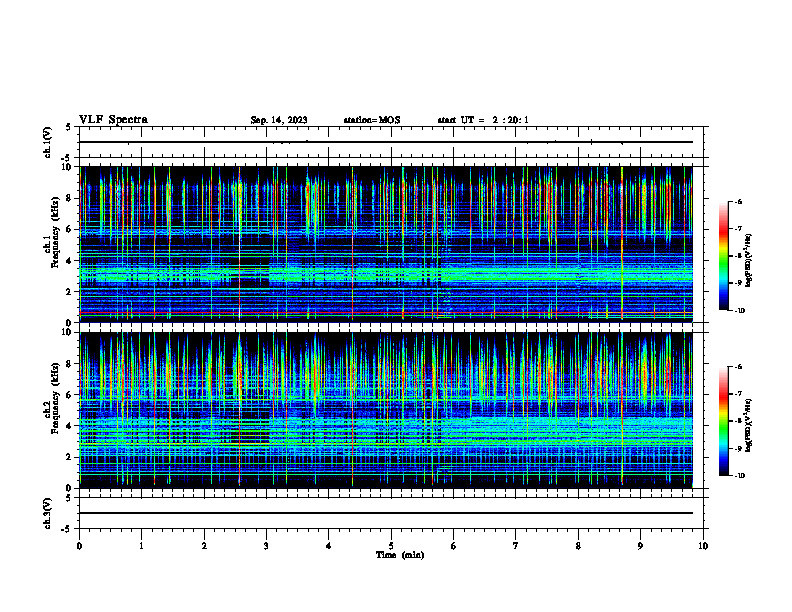Click the ch.2 "Frequency (kHz)" axis label
This screenshot has width=792, height=612.
point(55,397)
